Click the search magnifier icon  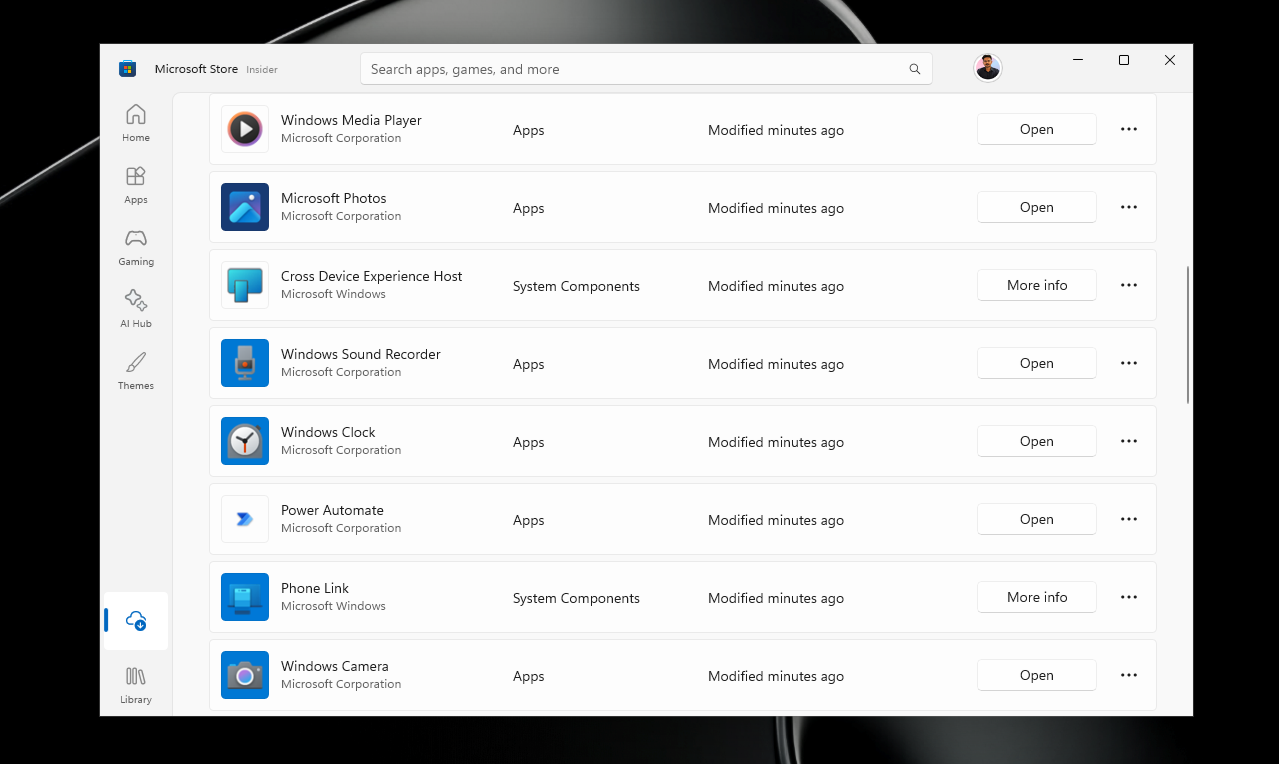(914, 69)
